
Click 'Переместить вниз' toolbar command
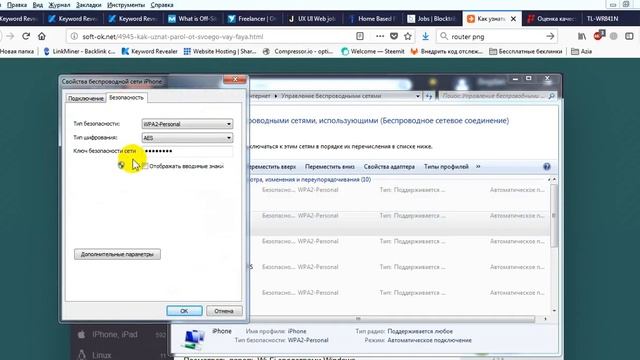pos(330,167)
